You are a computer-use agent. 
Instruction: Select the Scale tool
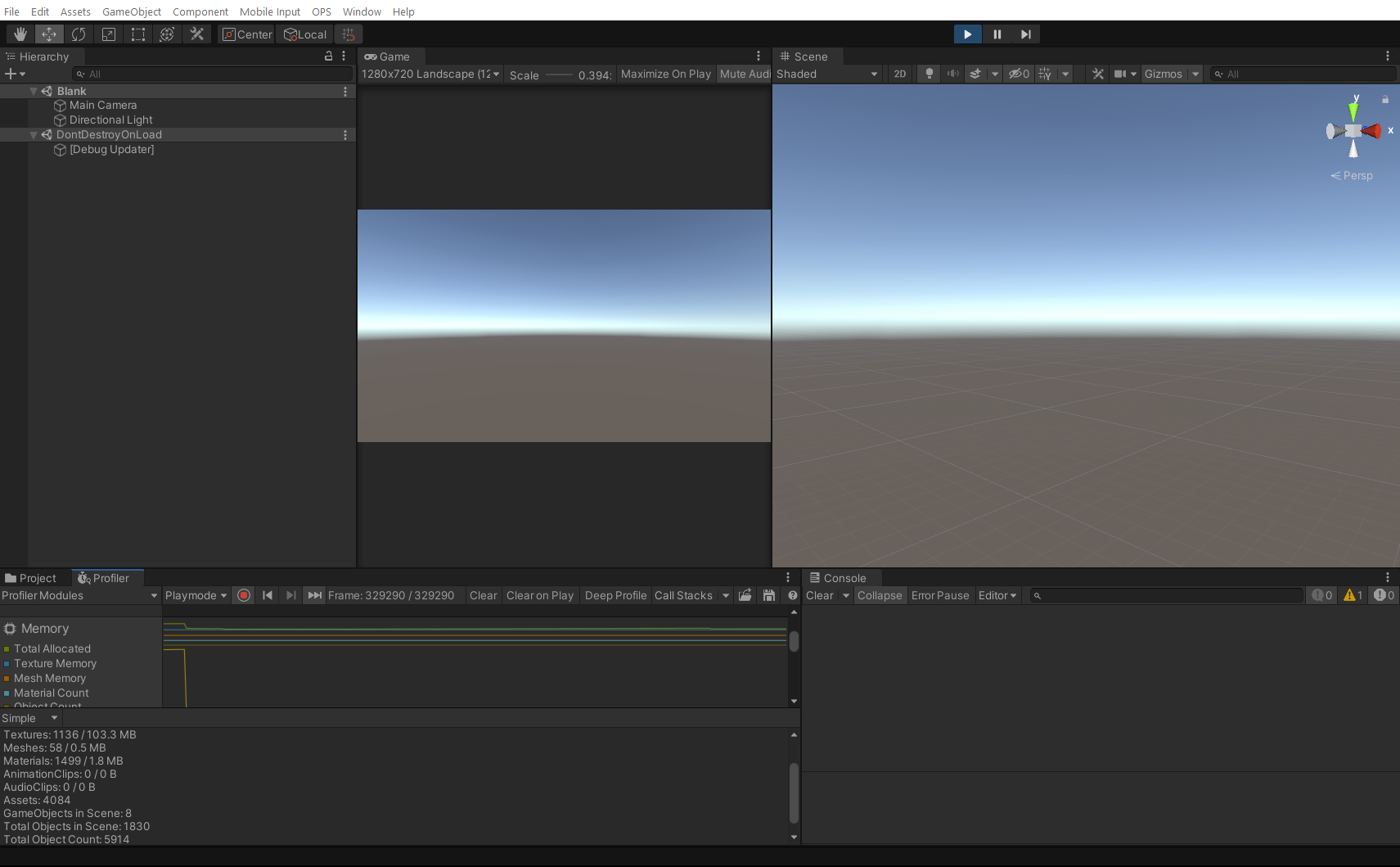(108, 34)
